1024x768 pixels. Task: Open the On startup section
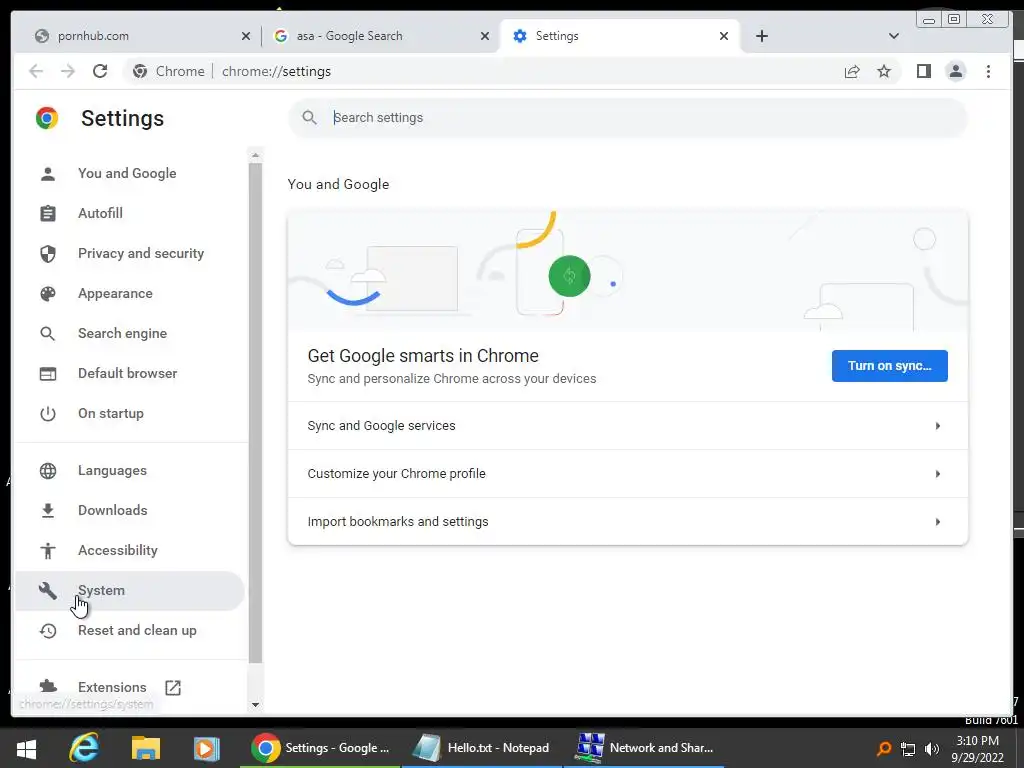[129, 413]
